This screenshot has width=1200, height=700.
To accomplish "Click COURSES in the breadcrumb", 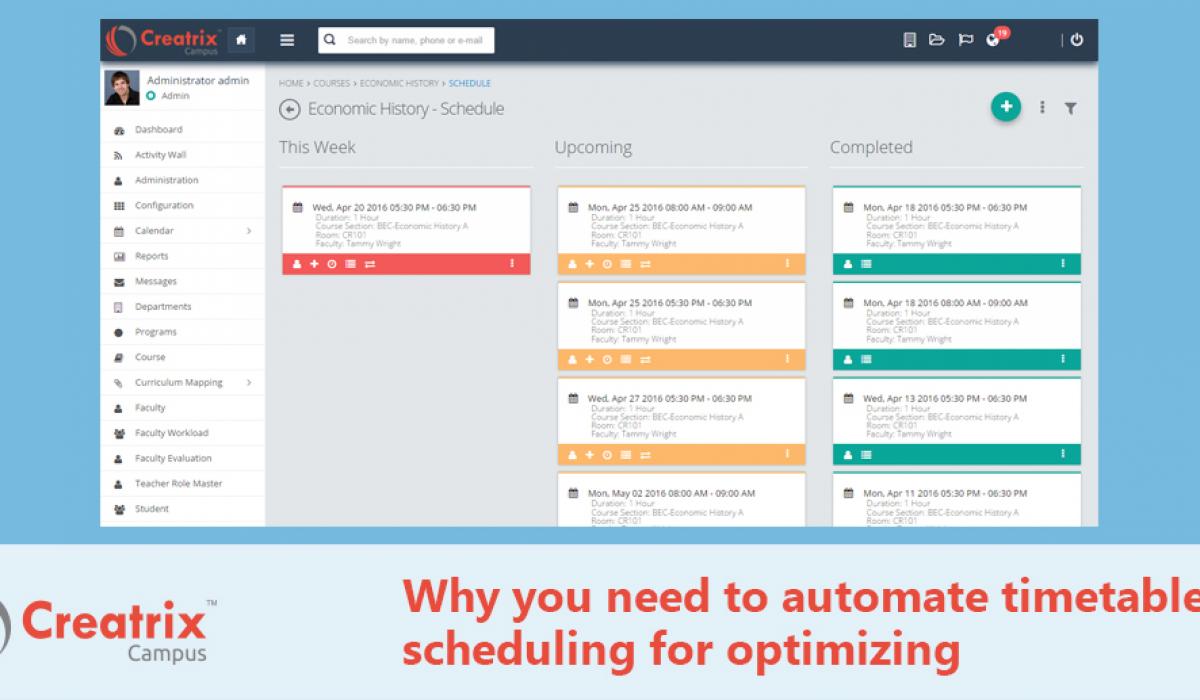I will [x=331, y=83].
